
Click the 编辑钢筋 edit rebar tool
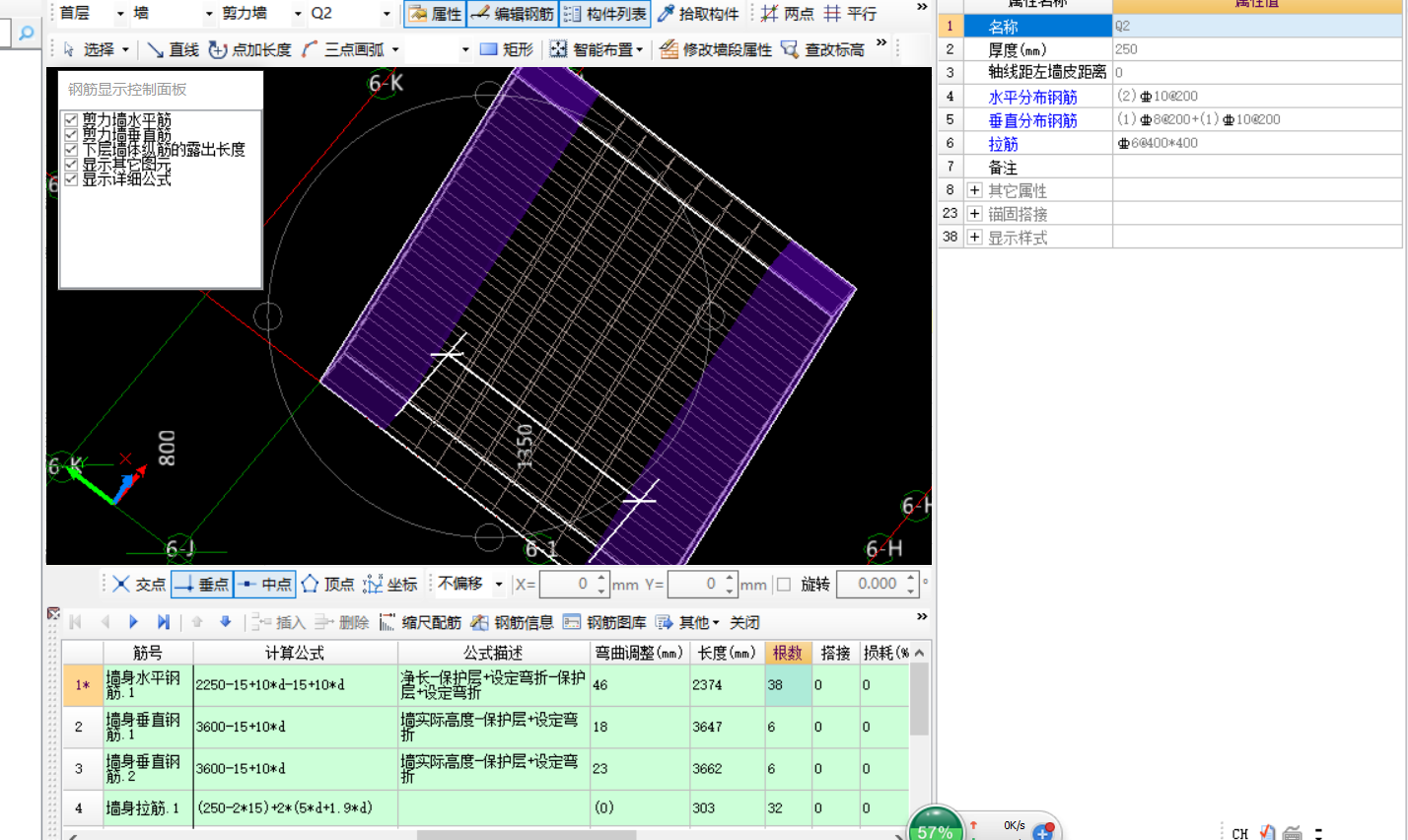(512, 14)
